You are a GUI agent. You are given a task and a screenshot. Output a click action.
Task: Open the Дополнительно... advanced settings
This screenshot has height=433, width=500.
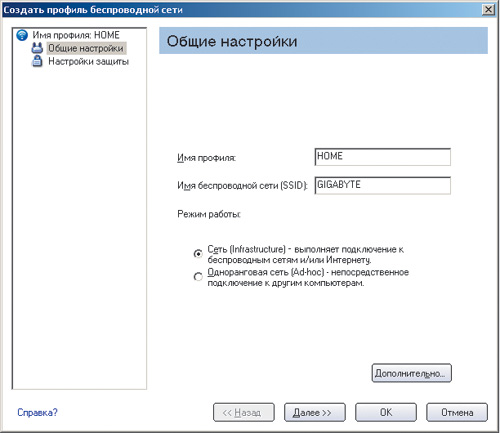412,373
